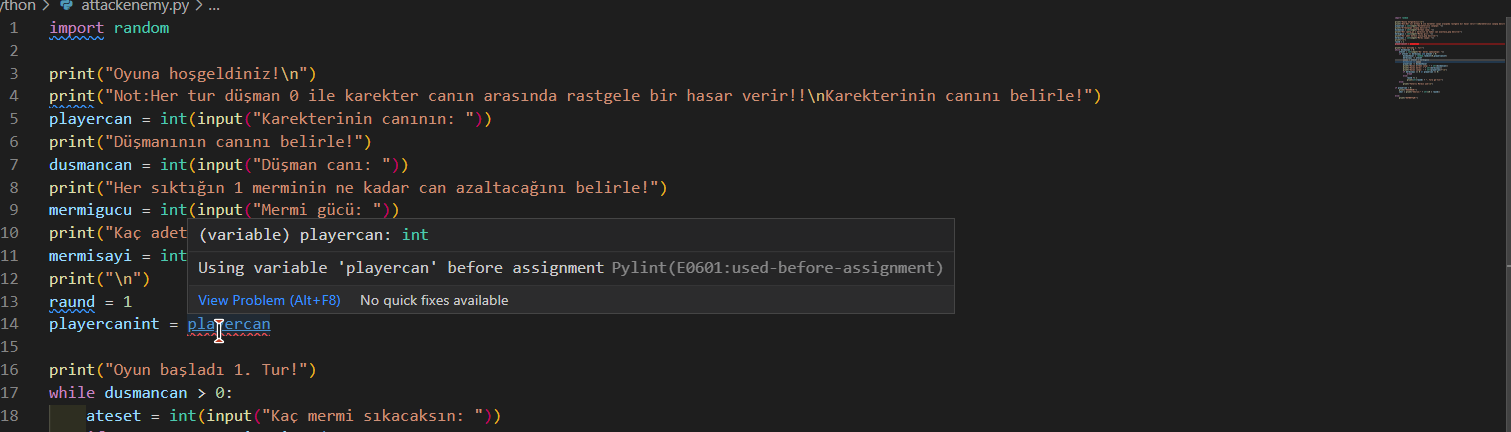Select line number 1 in the gutter
This screenshot has width=1511, height=432.
pos(14,28)
